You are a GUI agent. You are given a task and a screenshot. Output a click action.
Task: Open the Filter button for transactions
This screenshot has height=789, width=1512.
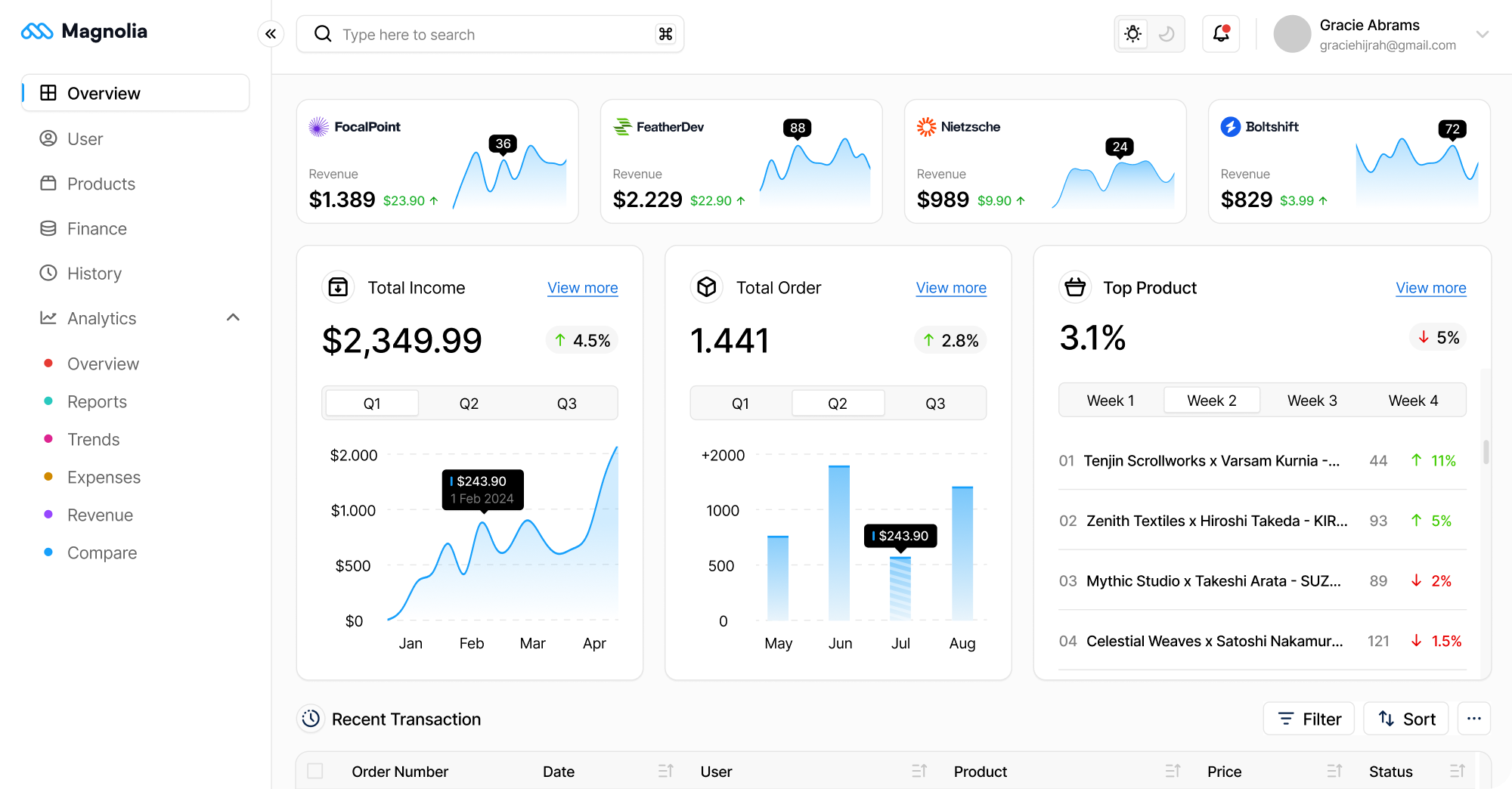(x=1309, y=719)
